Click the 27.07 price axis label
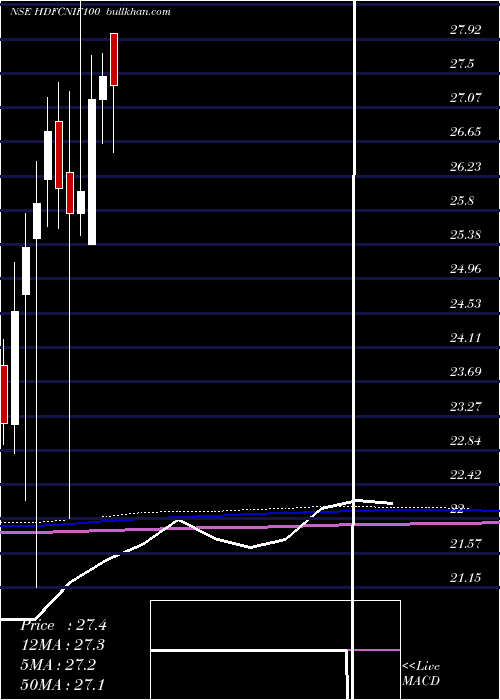Screen dimensions: 500x700 click(x=465, y=98)
